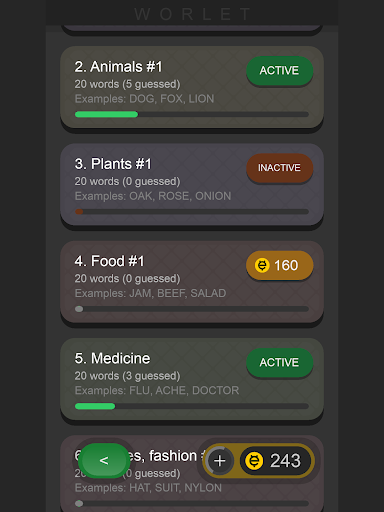
Task: Open the Medicine category card
Action: [x=192, y=379]
